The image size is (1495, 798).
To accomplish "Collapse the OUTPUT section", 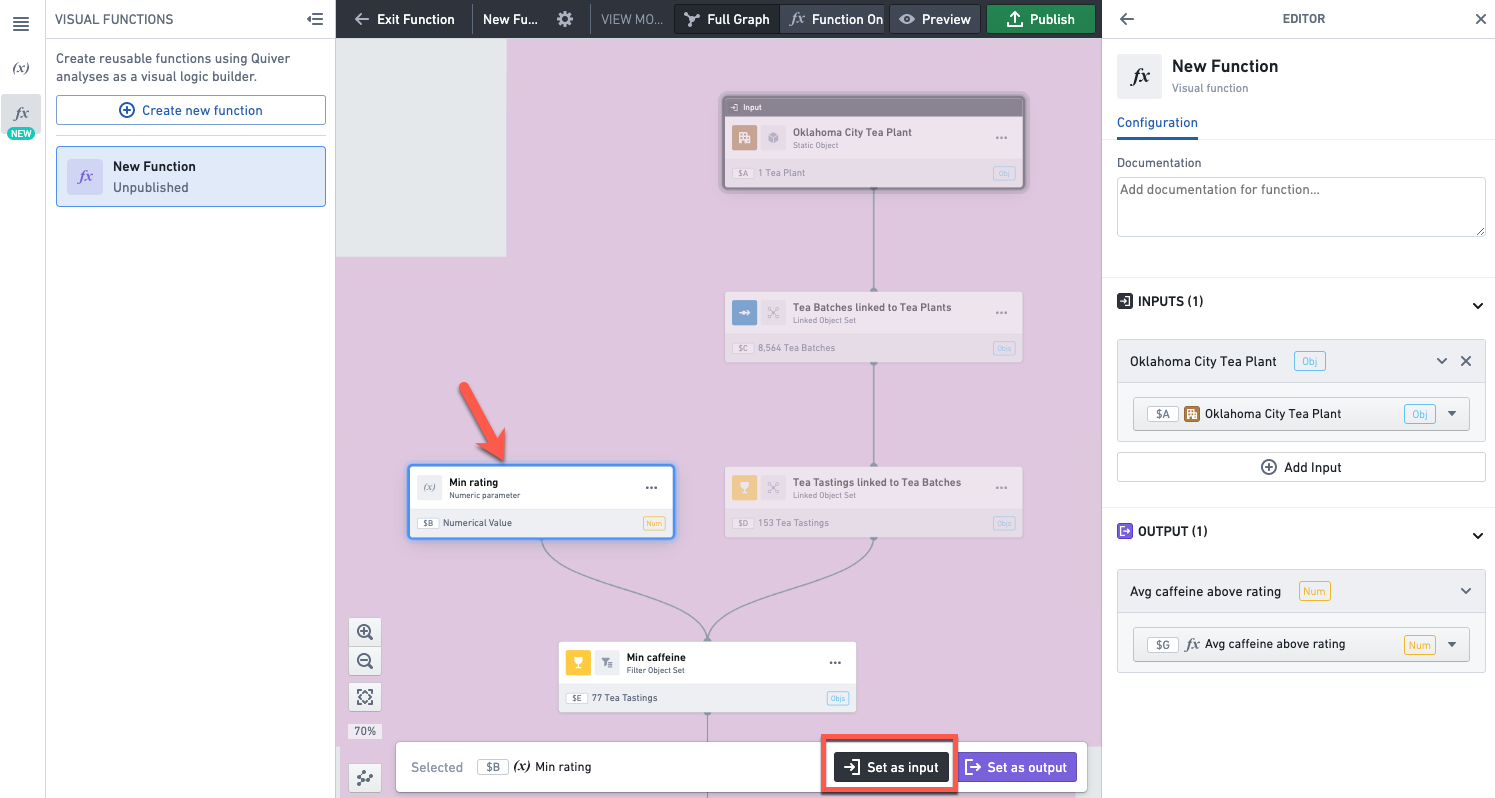I will coord(1477,536).
